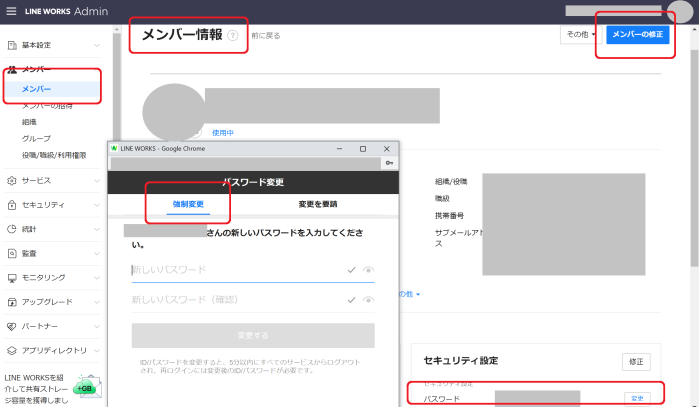Click the LINE WORKS favicon in popup title bar
The height and width of the screenshot is (407, 700).
114,149
